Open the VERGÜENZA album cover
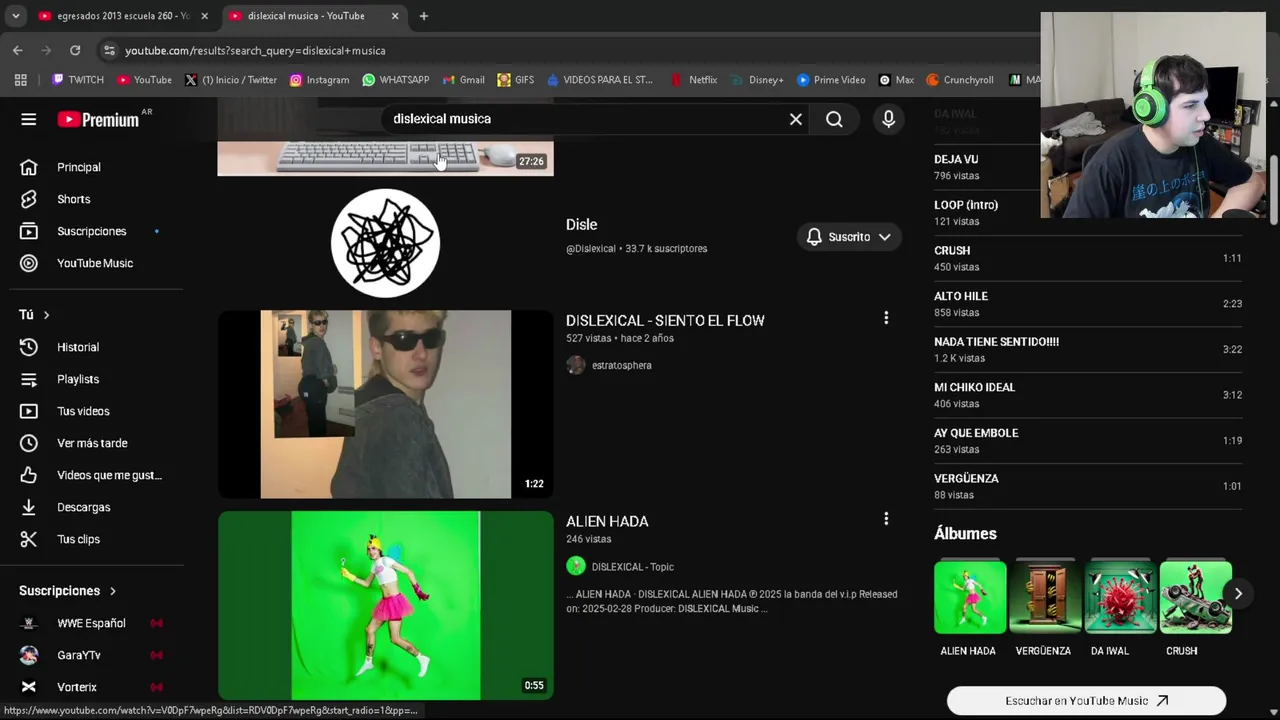Viewport: 1280px width, 720px height. pyautogui.click(x=1045, y=597)
